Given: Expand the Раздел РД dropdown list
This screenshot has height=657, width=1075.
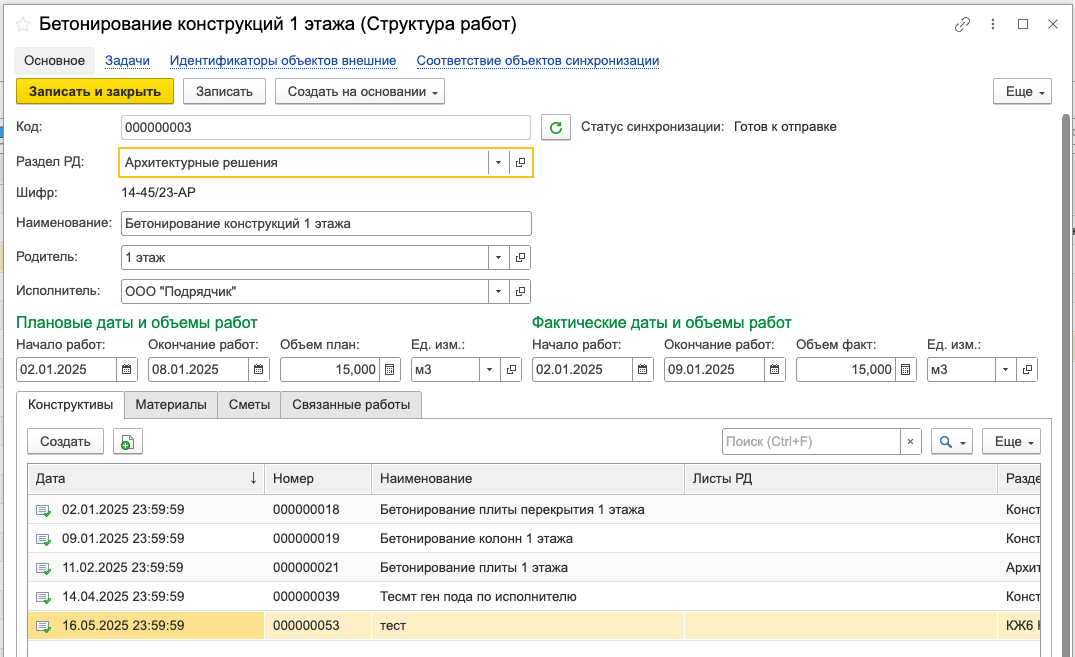Looking at the screenshot, I should (x=498, y=162).
